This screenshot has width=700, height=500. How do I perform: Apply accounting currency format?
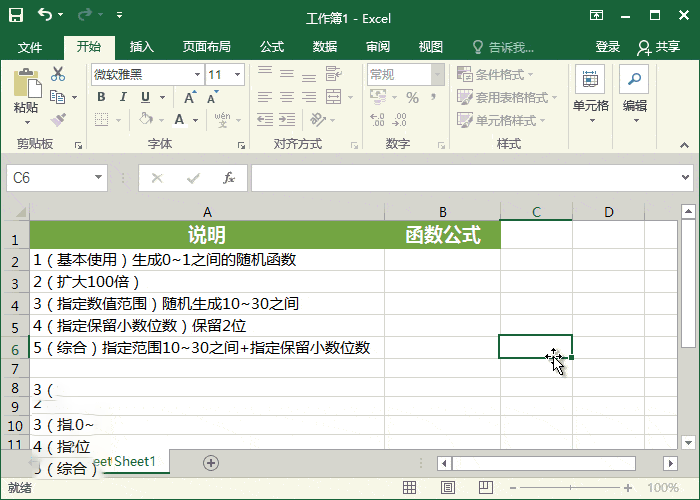coord(378,97)
